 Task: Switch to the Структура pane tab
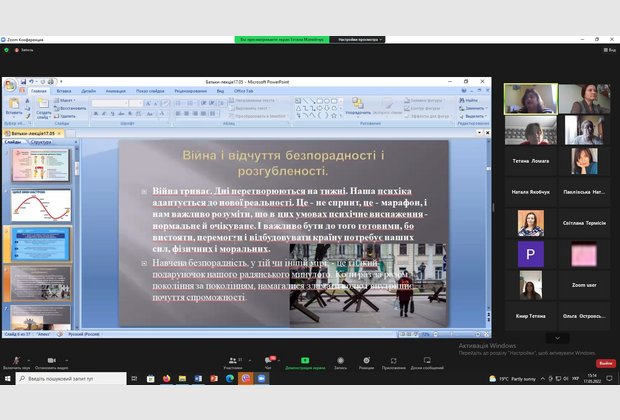[41, 142]
